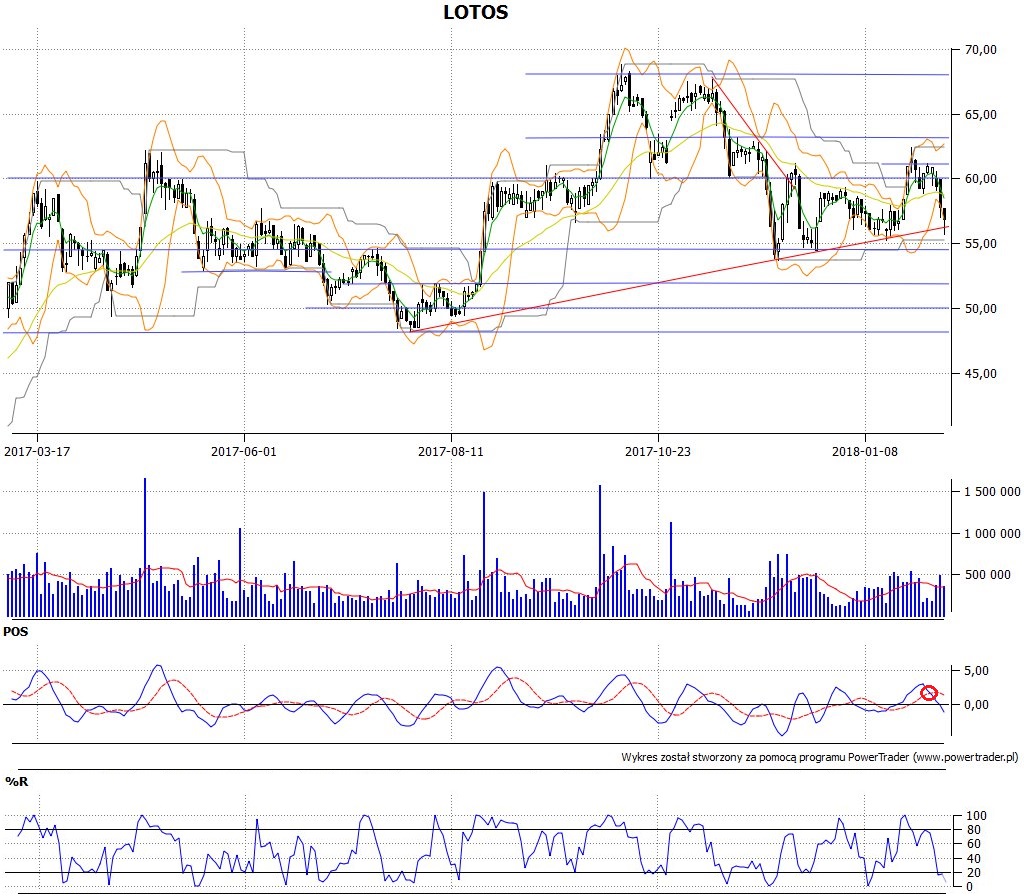Click the POS 5,00 axis label

click(976, 671)
